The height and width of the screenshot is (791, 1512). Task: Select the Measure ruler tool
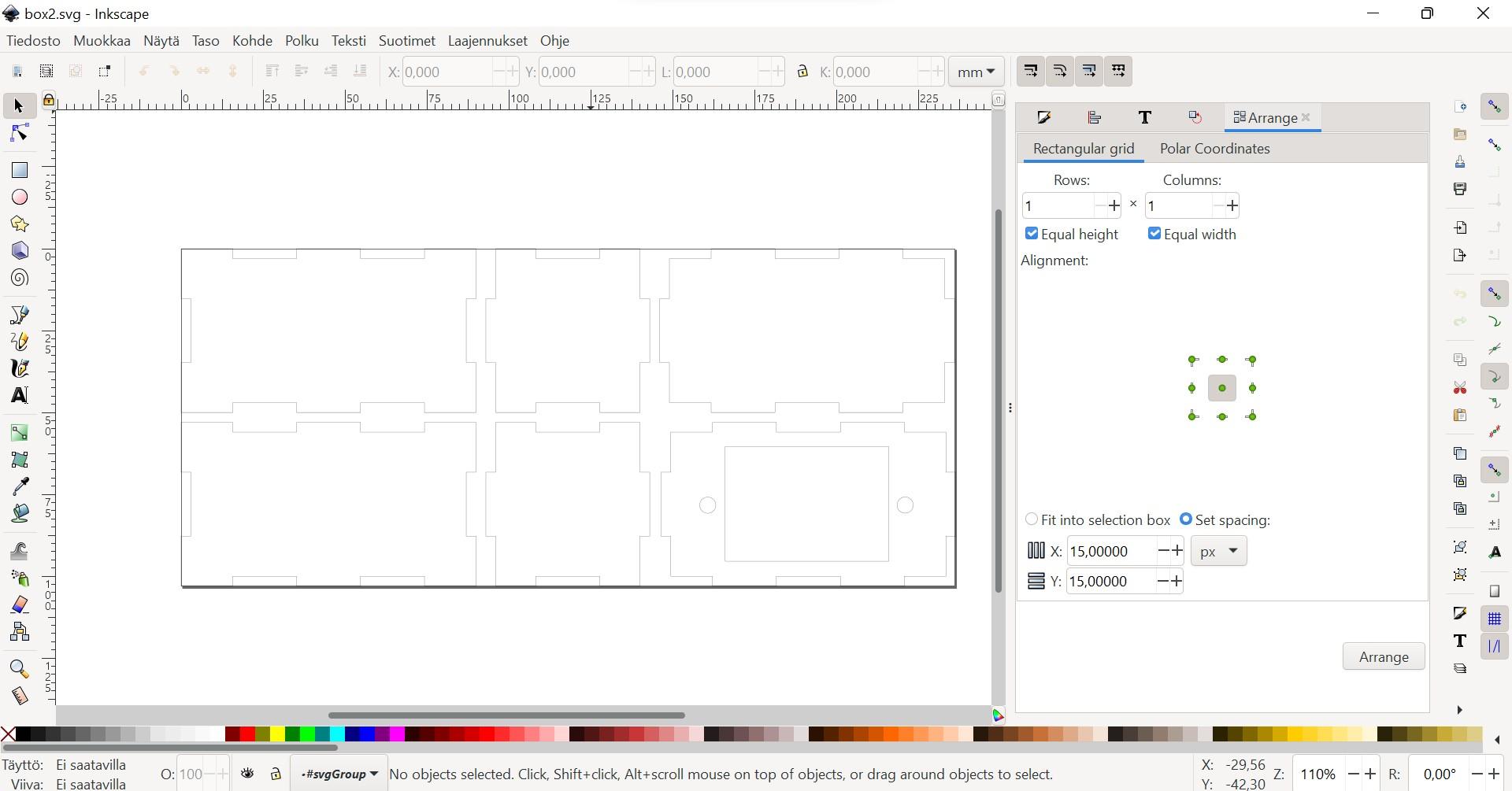19,696
